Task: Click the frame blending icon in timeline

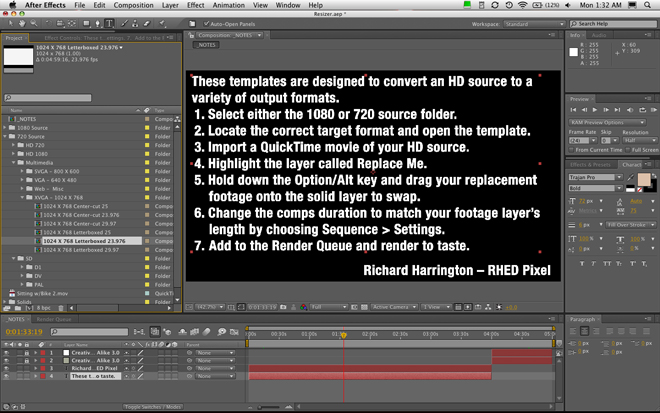Action: point(194,332)
